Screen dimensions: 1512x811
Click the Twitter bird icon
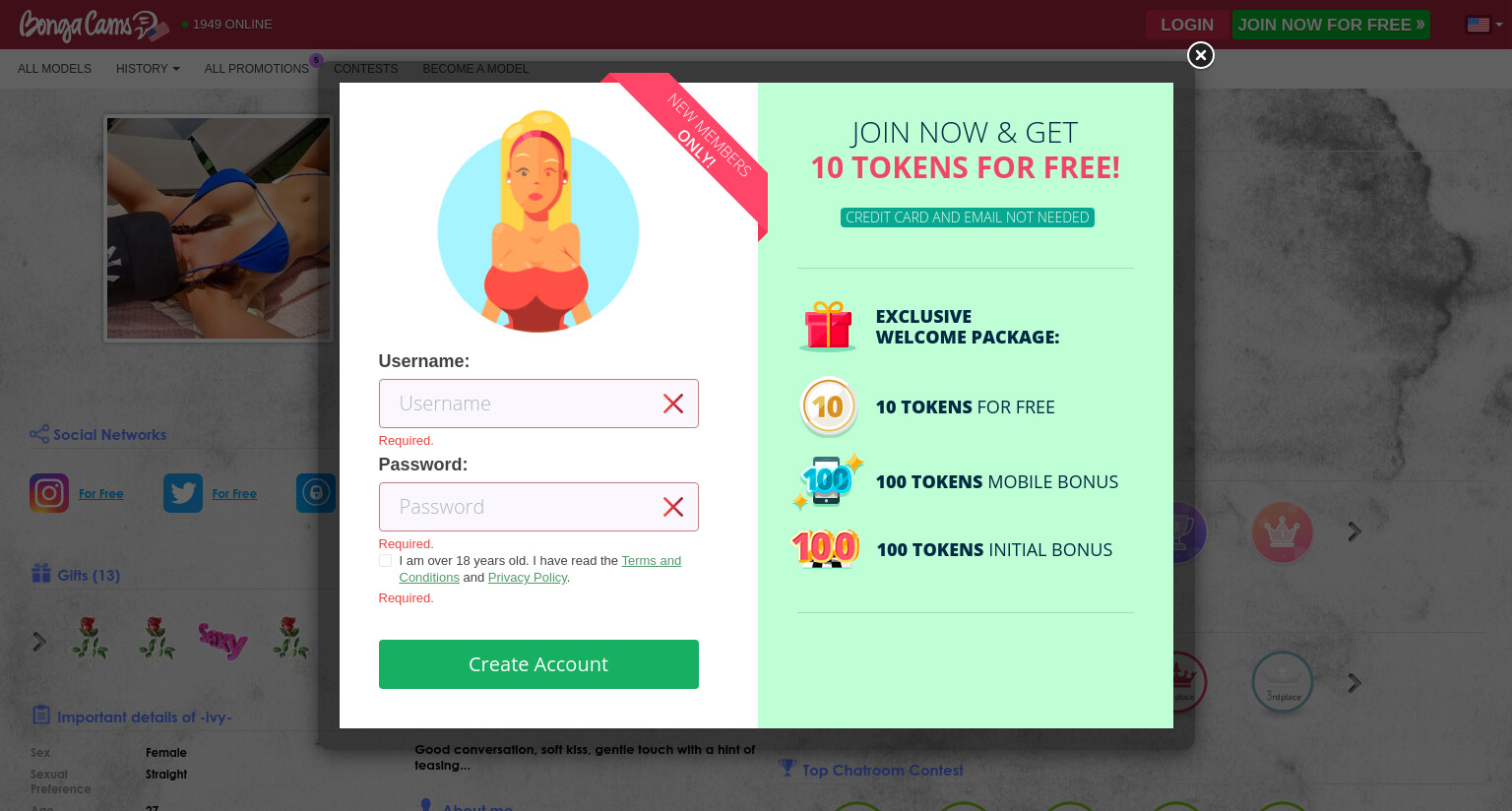tap(183, 493)
